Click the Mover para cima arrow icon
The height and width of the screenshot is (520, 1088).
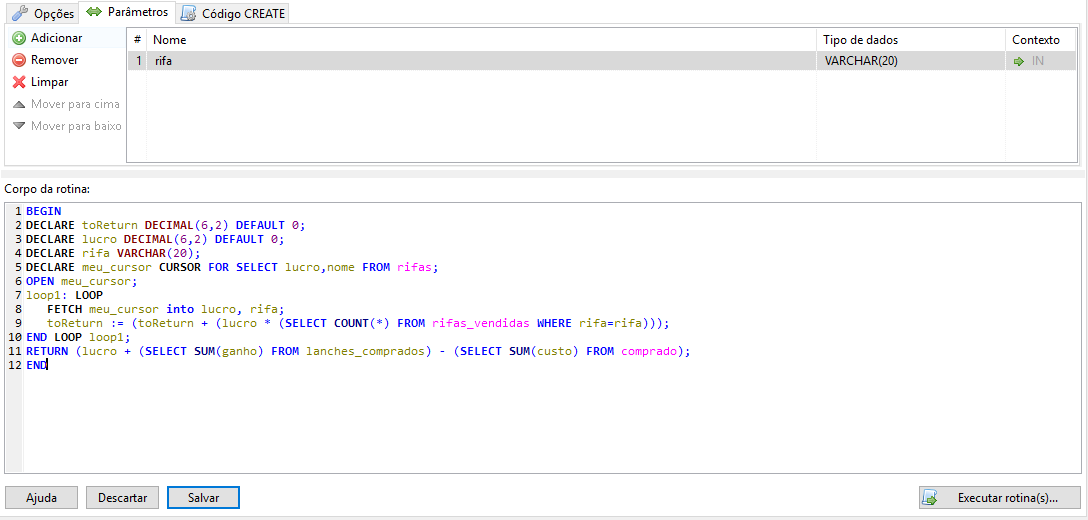pos(19,104)
